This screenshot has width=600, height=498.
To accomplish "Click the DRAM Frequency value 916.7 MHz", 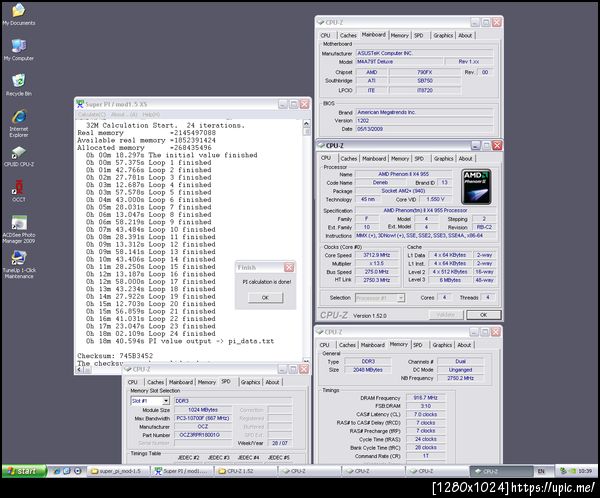I will (426, 398).
